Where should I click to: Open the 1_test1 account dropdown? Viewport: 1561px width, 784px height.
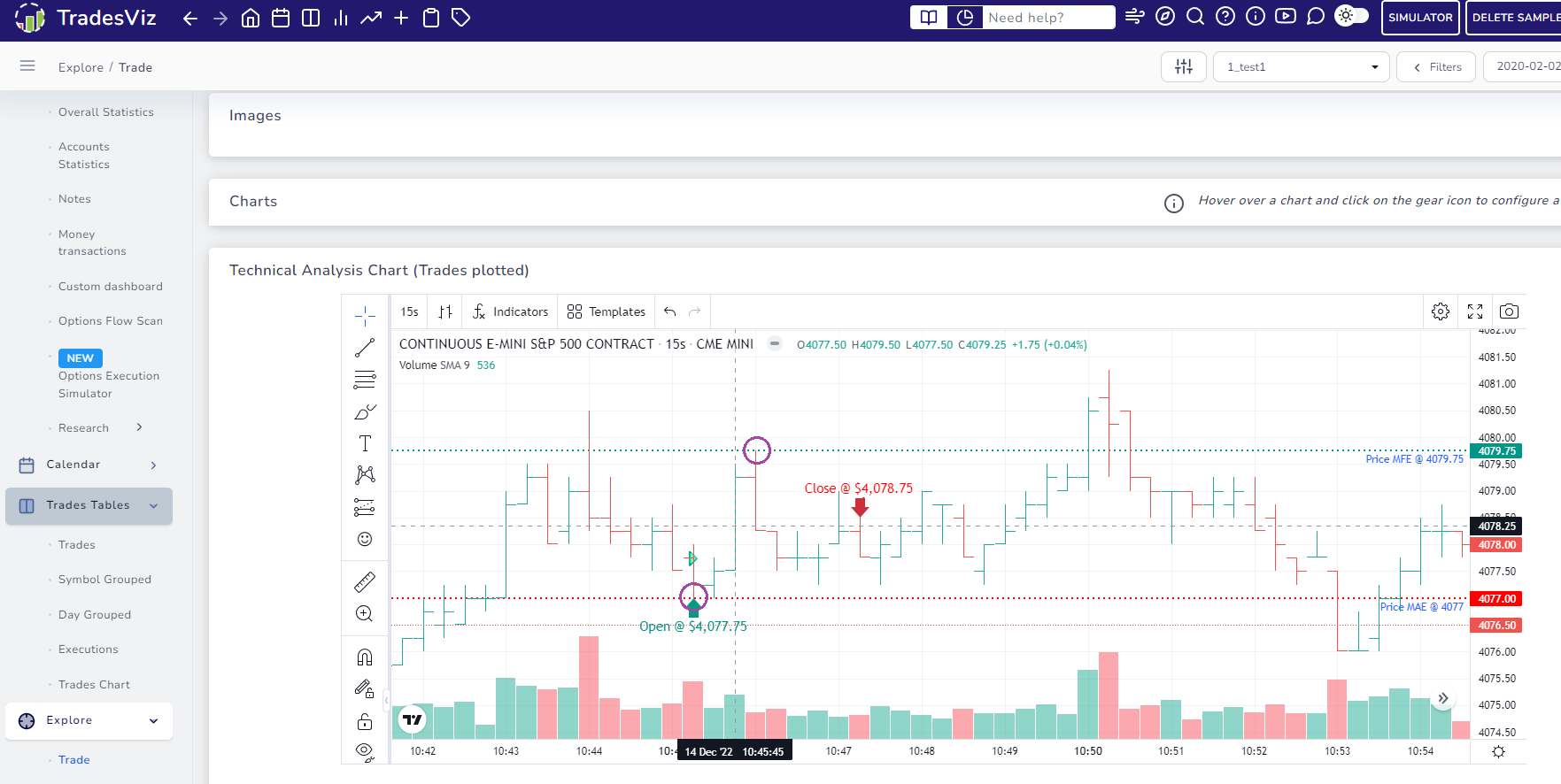tap(1302, 66)
